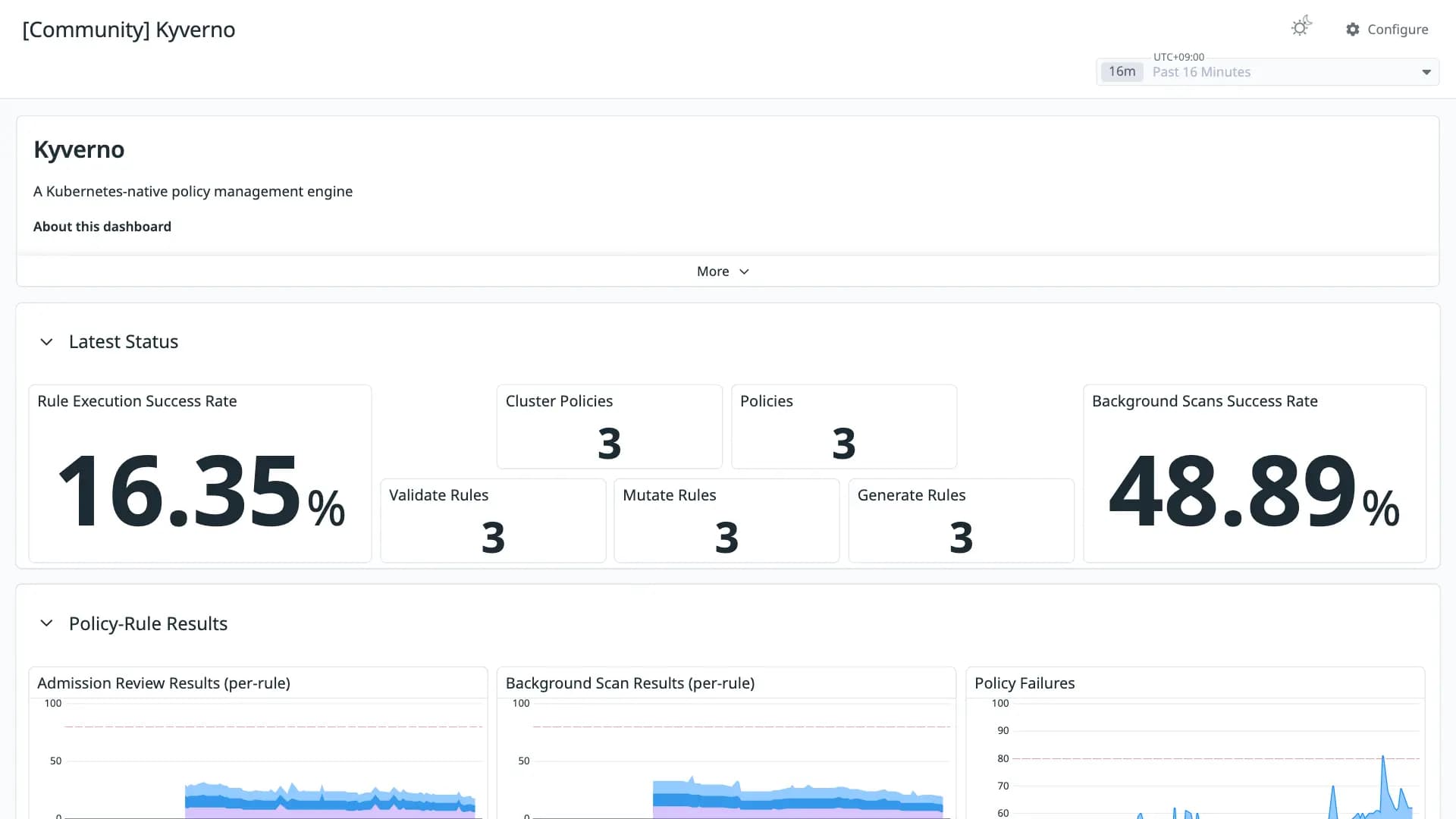
Task: Click the Kyverno heading in description
Action: 79,149
